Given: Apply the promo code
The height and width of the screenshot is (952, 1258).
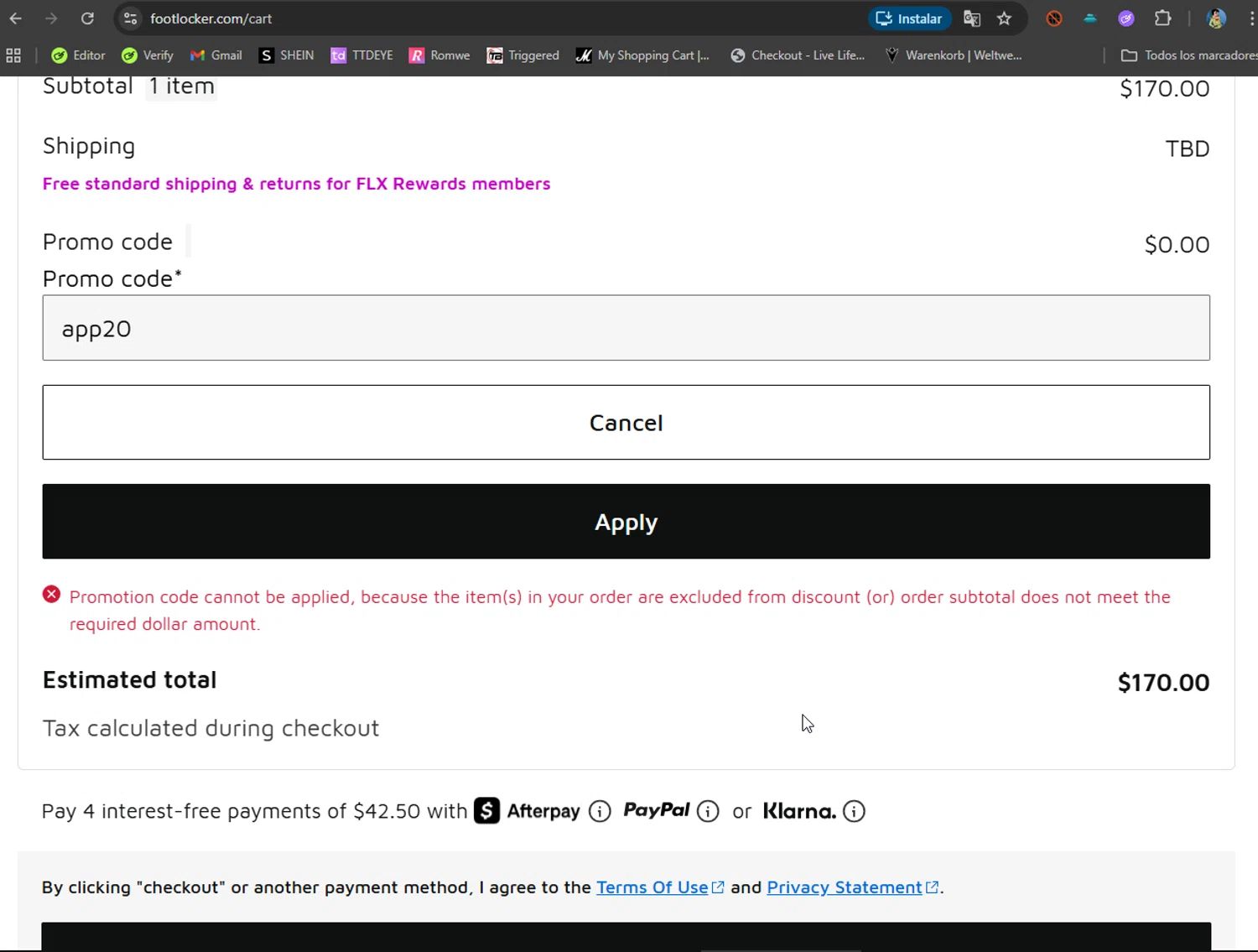Looking at the screenshot, I should [626, 522].
